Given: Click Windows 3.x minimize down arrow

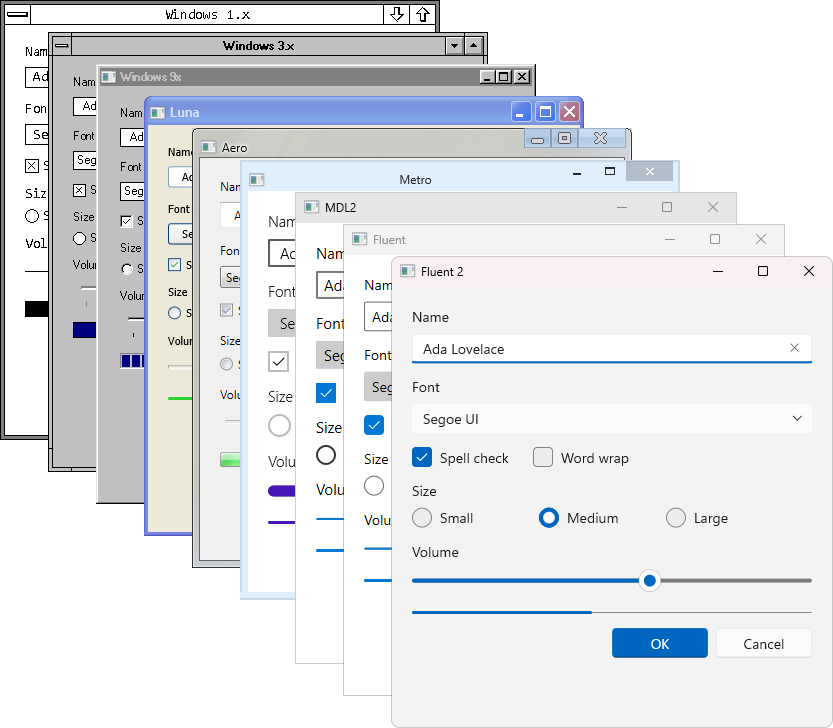Looking at the screenshot, I should pyautogui.click(x=454, y=46).
